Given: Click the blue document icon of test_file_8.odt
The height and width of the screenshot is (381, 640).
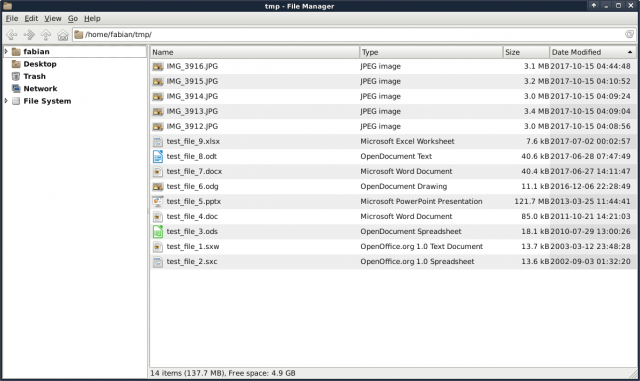Looking at the screenshot, I should click(x=158, y=156).
